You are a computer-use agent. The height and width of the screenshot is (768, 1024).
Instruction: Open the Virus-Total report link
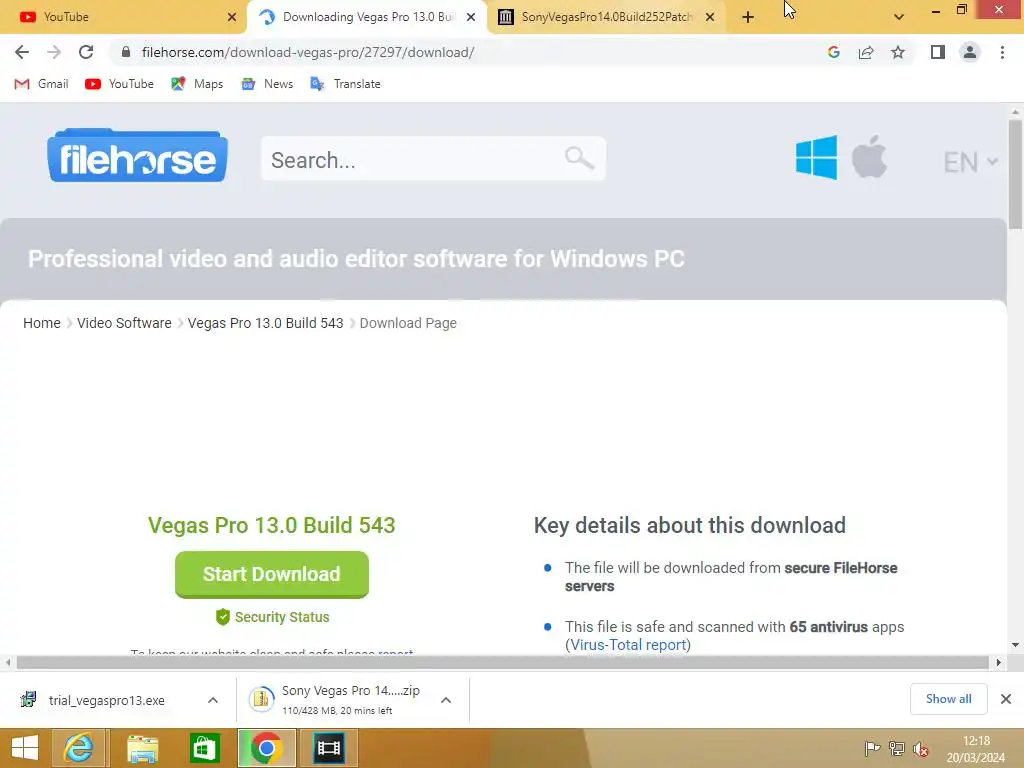tap(628, 645)
